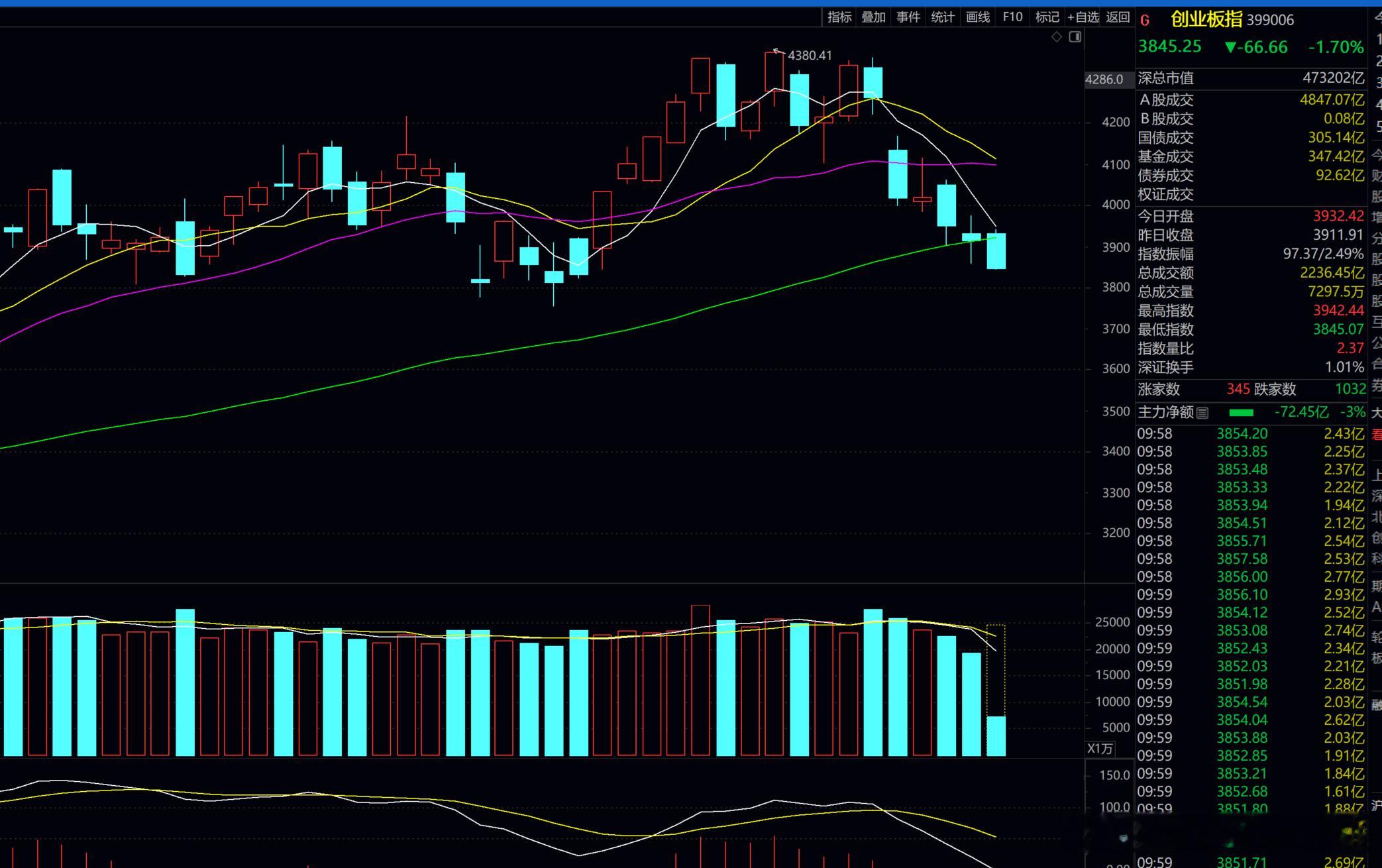Click the diamond icon above chart
The height and width of the screenshot is (868, 1382).
[x=1057, y=37]
